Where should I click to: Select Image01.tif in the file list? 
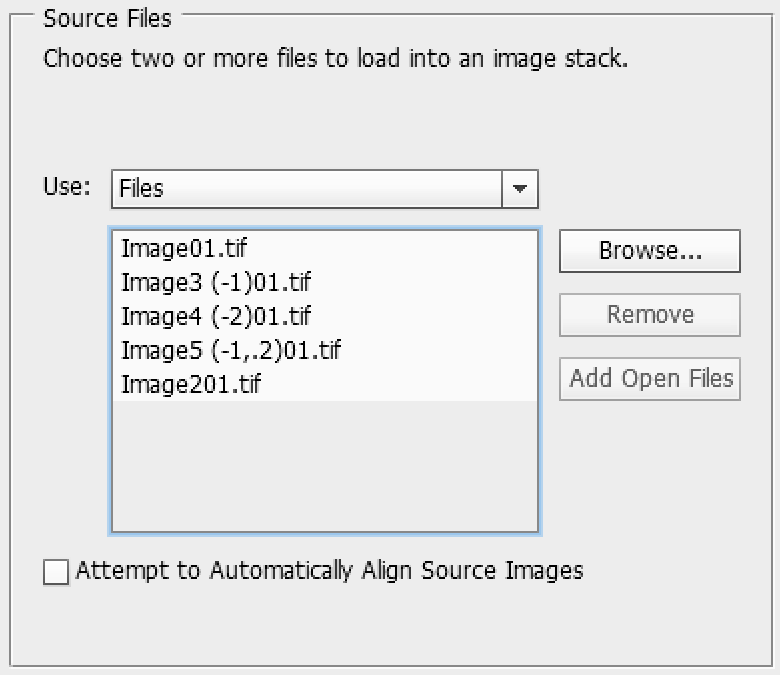coord(325,248)
